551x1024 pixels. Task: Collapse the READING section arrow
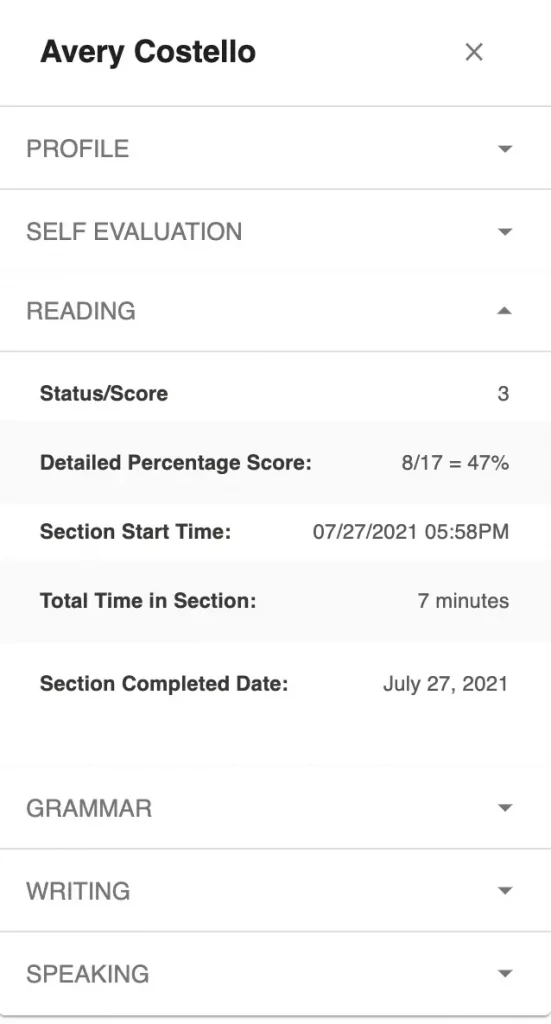coord(505,311)
